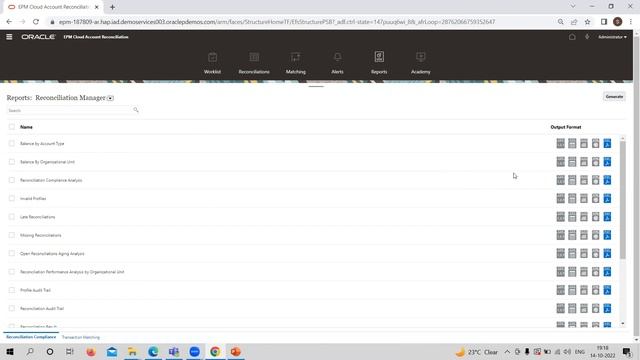Image resolution: width=640 pixels, height=360 pixels.
Task: Click the Output Format column header
Action: pyautogui.click(x=566, y=127)
